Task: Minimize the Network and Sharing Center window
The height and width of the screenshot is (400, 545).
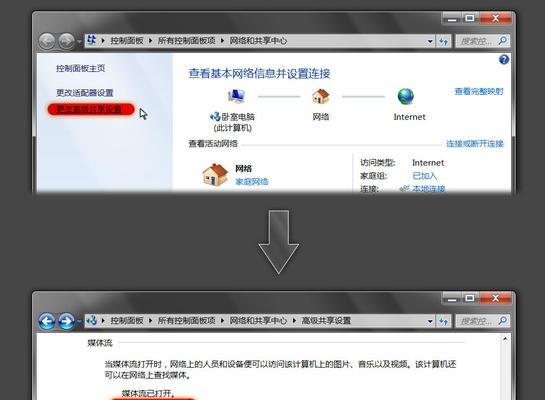Action: pos(452,18)
